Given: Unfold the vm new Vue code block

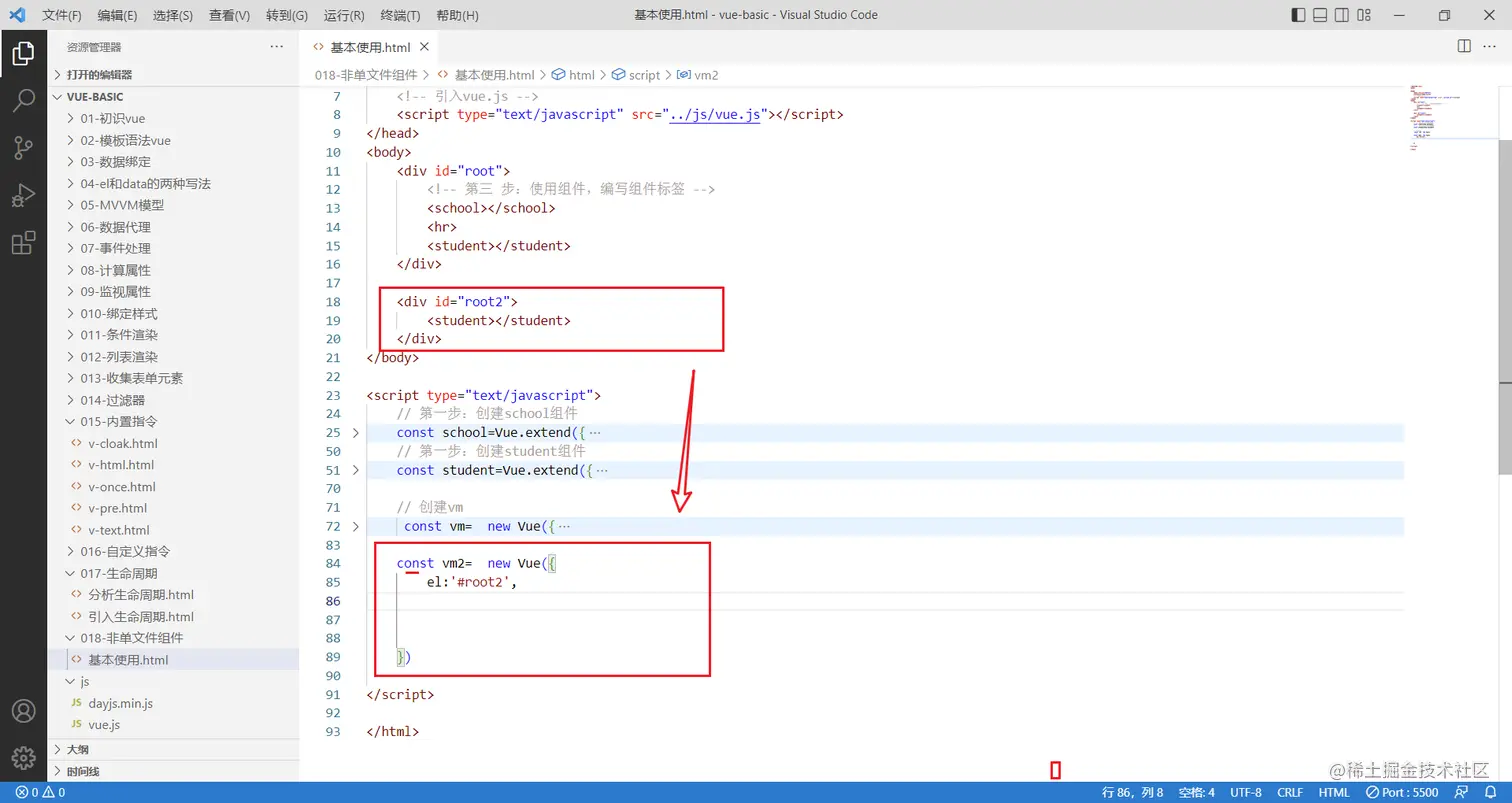Looking at the screenshot, I should [356, 526].
